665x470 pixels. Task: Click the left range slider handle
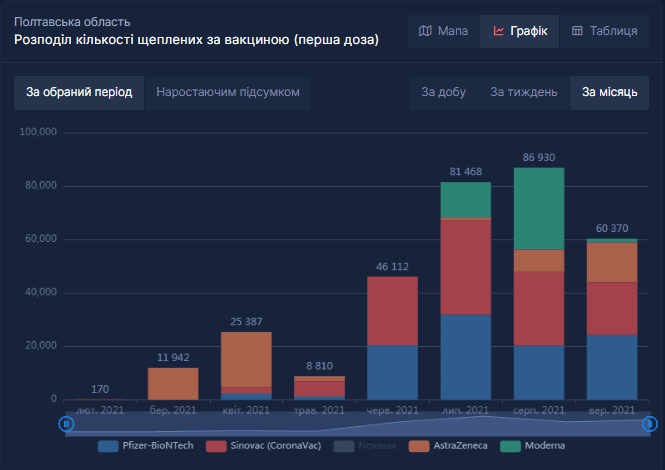66,424
